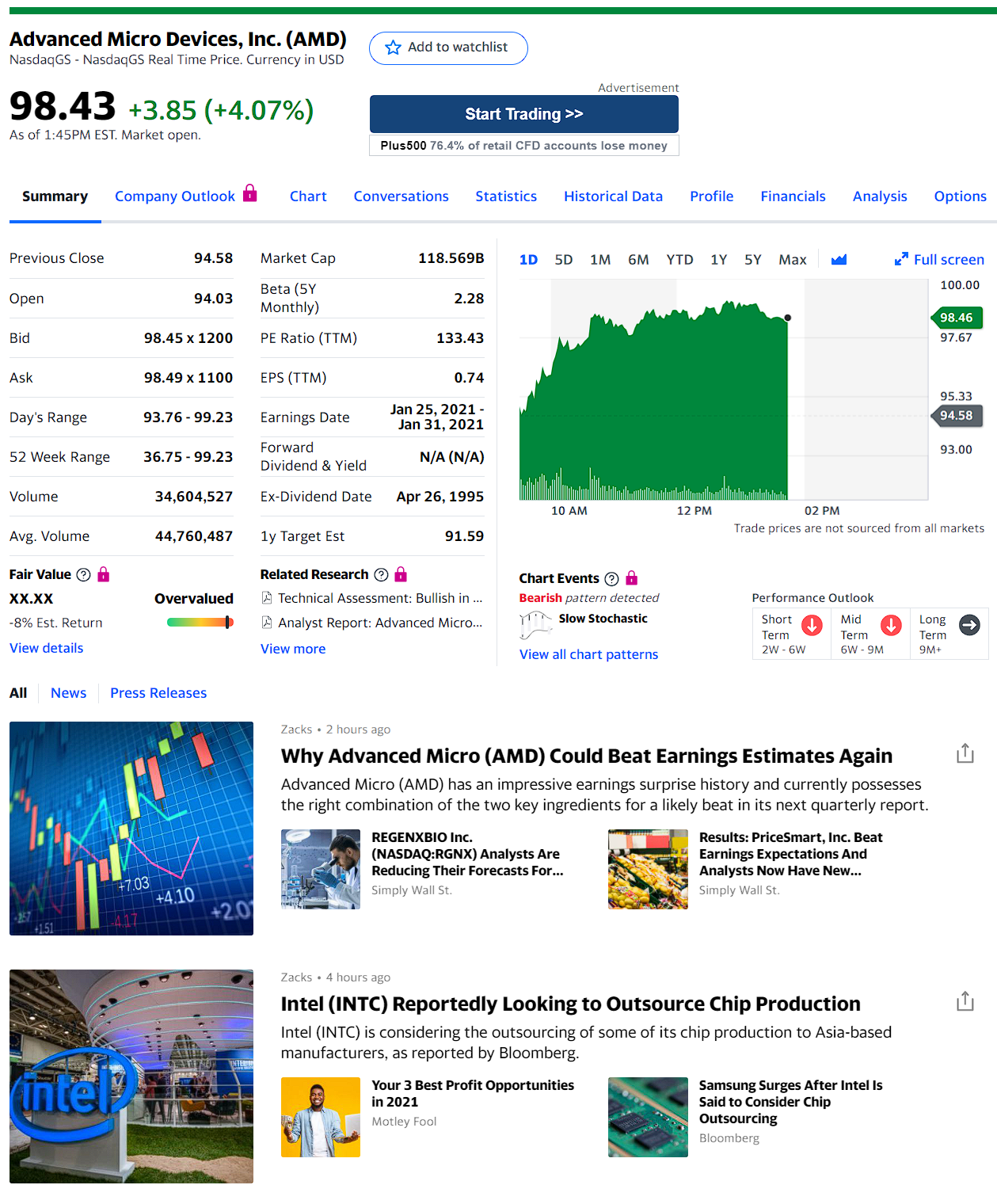The height and width of the screenshot is (1204, 997).
Task: Open the Chart tab
Action: 308,196
